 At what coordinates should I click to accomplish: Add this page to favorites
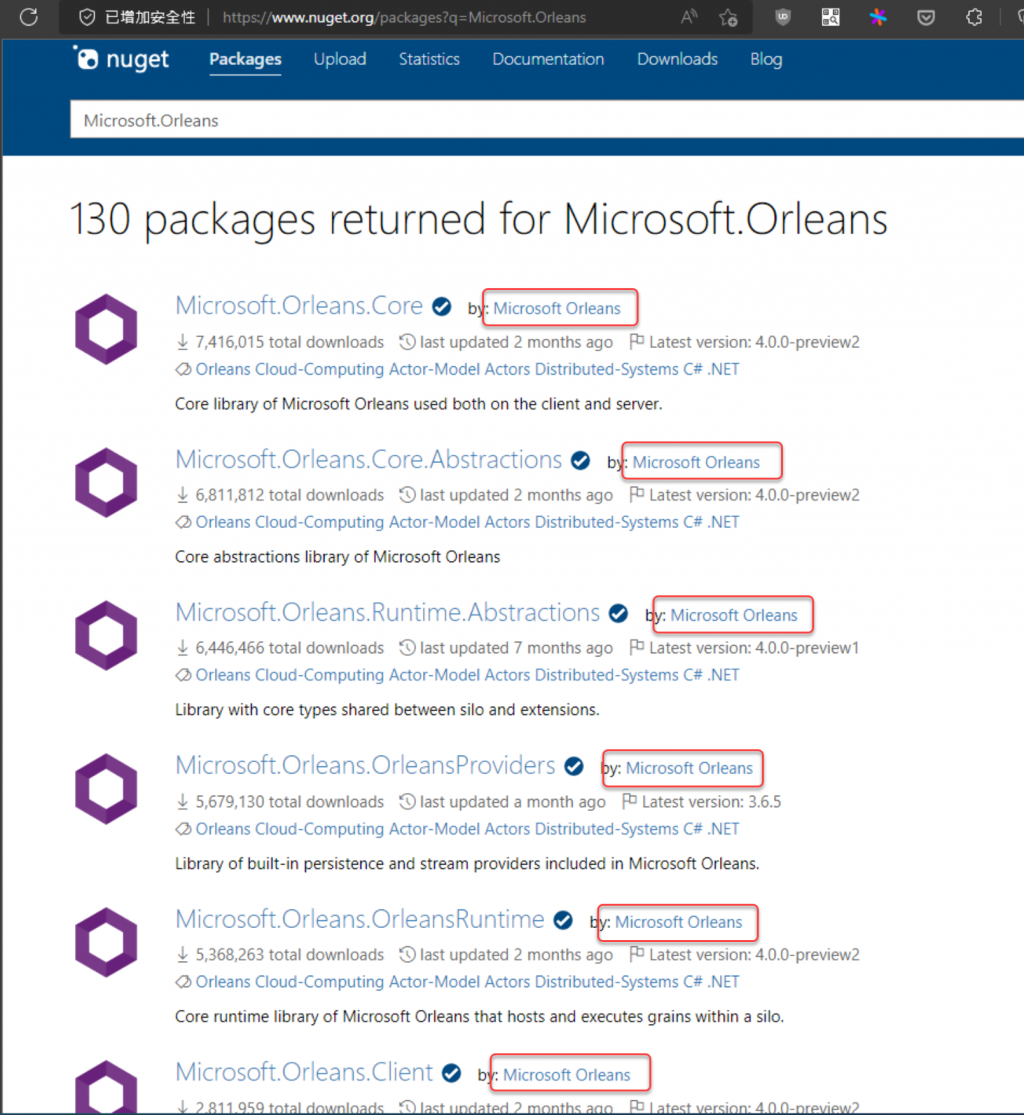click(x=729, y=17)
